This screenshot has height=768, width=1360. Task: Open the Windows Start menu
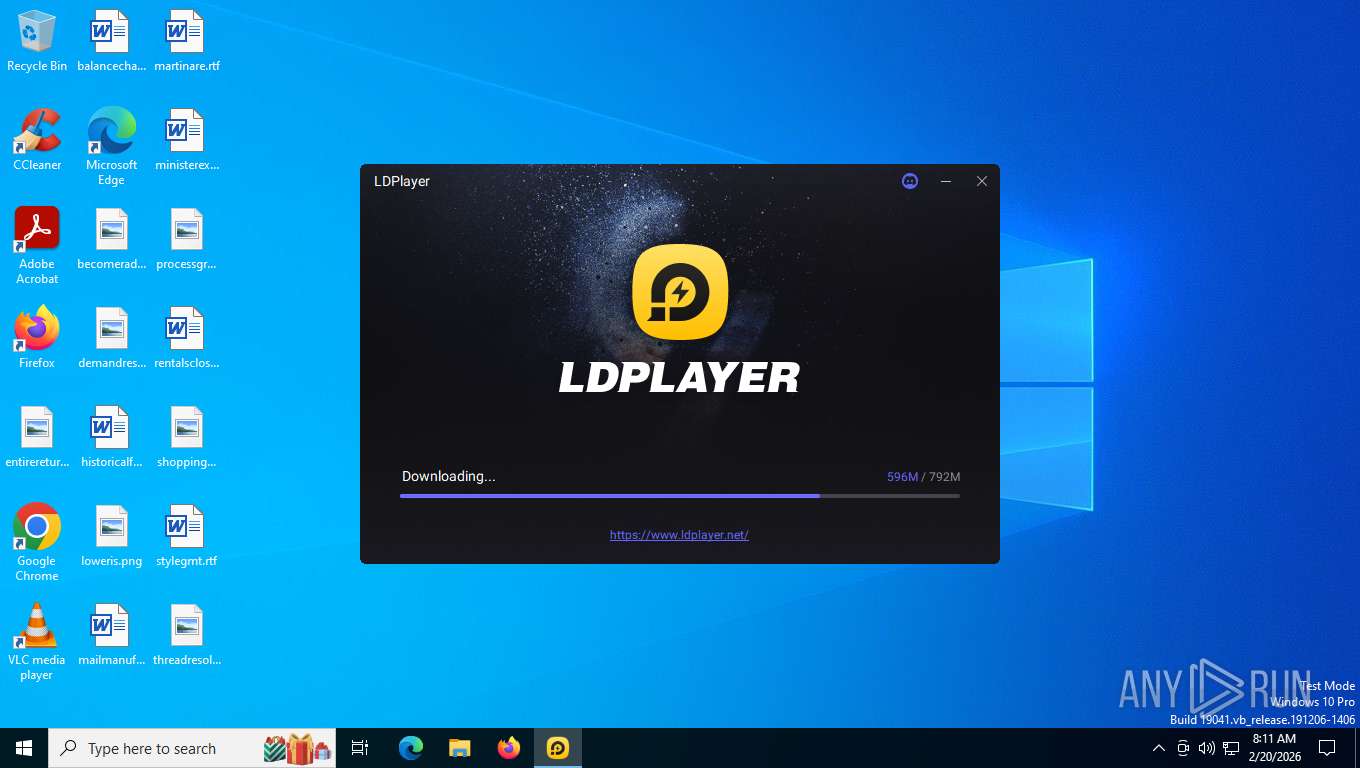[24, 748]
